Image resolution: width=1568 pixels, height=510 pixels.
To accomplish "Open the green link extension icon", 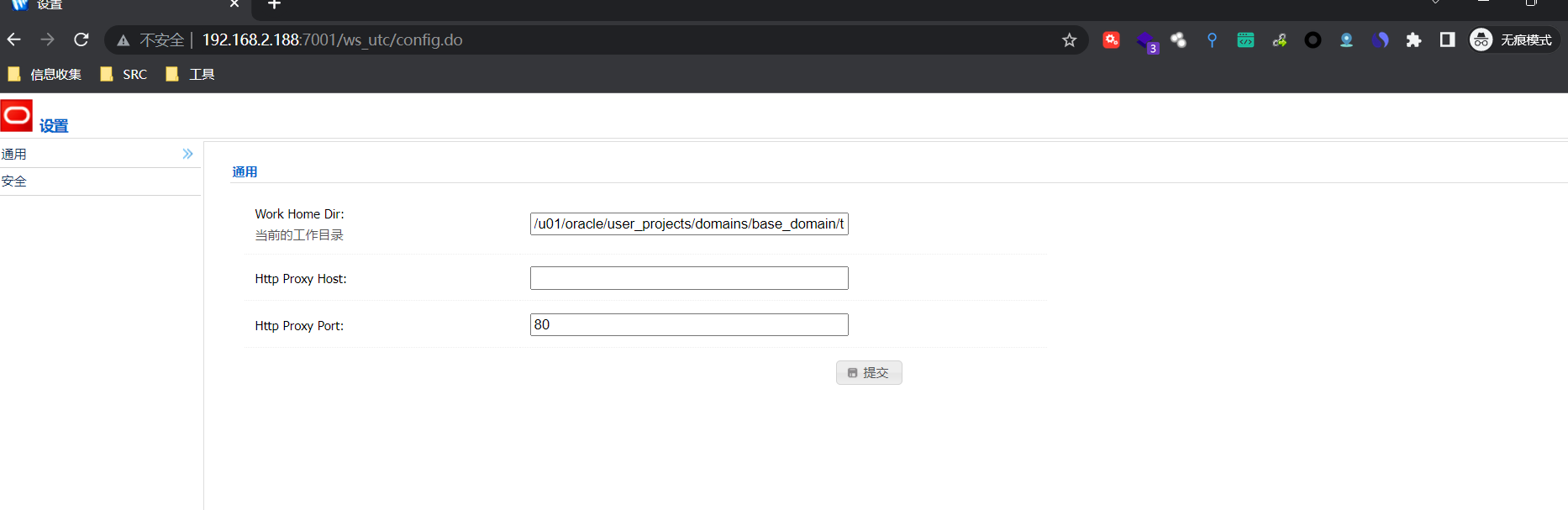I will 1279,39.
